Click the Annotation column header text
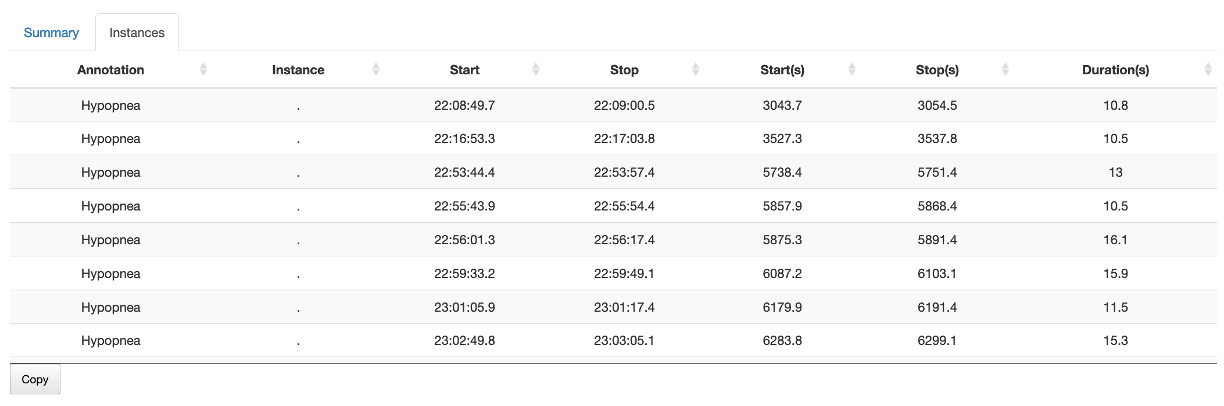1224x406 pixels. point(110,70)
